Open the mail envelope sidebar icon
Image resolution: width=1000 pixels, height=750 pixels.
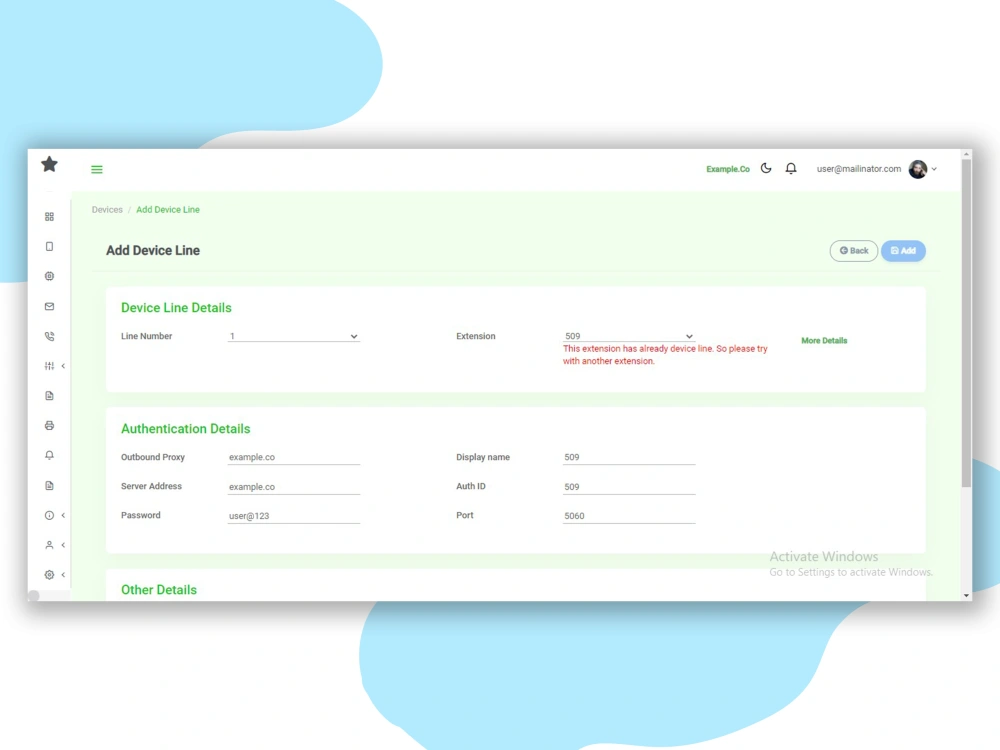(x=49, y=306)
